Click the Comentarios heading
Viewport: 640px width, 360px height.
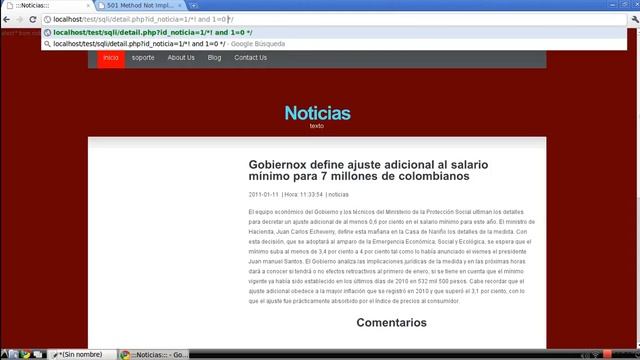coord(391,322)
